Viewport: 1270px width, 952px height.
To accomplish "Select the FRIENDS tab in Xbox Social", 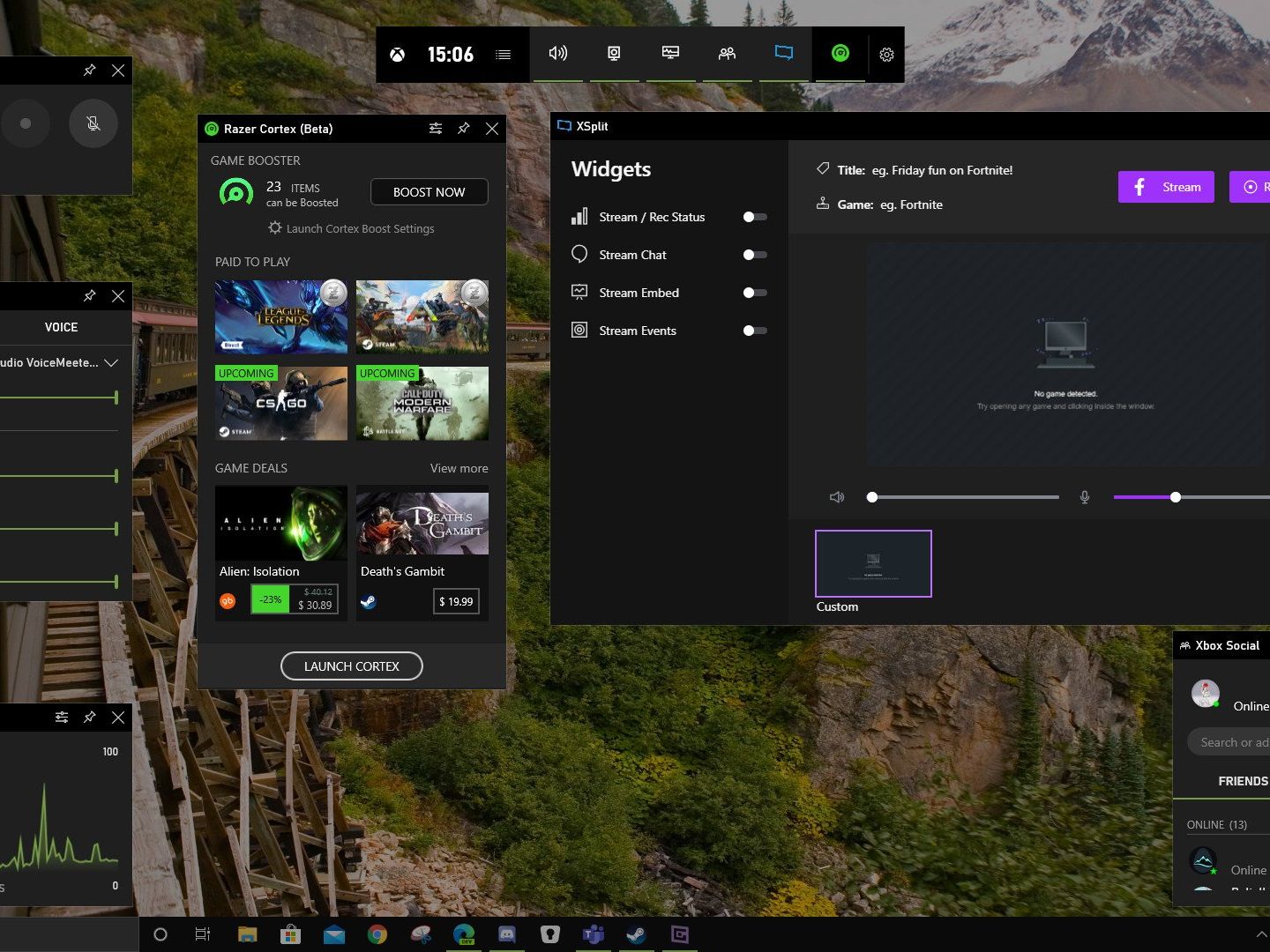I will coord(1242,781).
